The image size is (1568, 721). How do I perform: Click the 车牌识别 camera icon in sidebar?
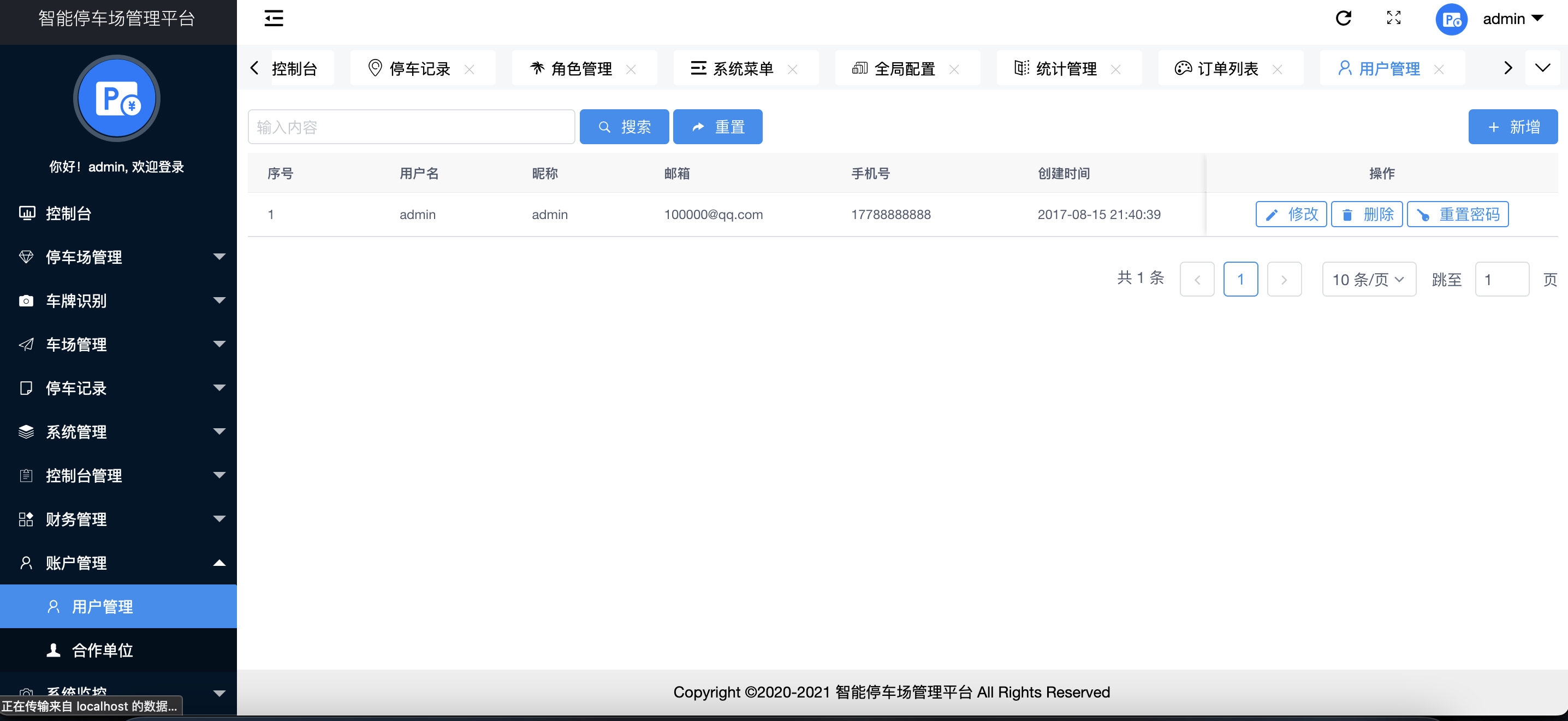coord(26,301)
